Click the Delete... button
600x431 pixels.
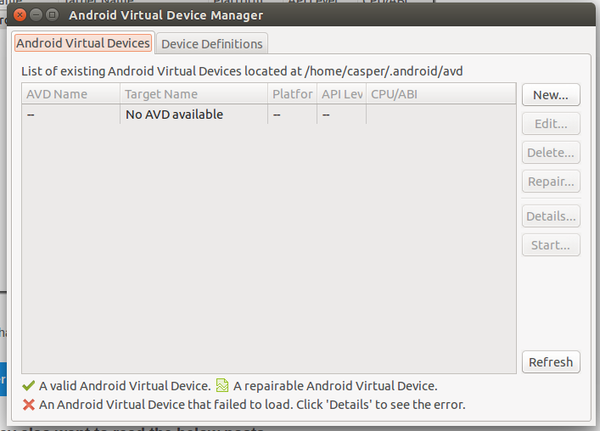click(x=551, y=152)
